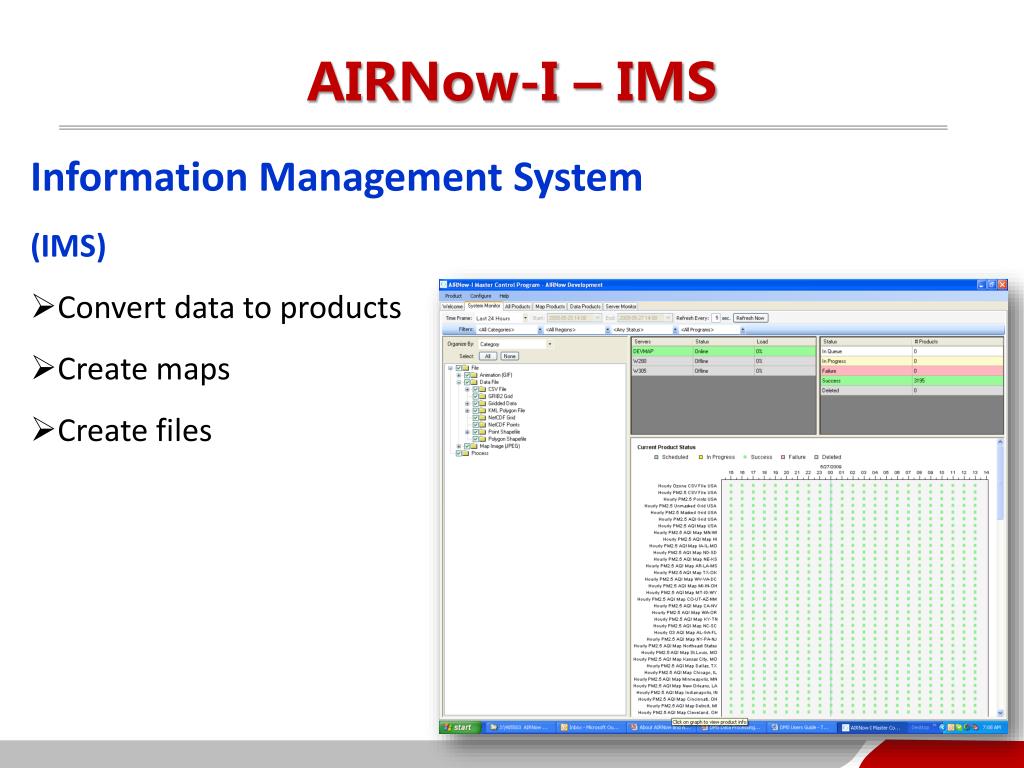Select the W280 server row
1024x768 pixels.
pyautogui.click(x=723, y=361)
